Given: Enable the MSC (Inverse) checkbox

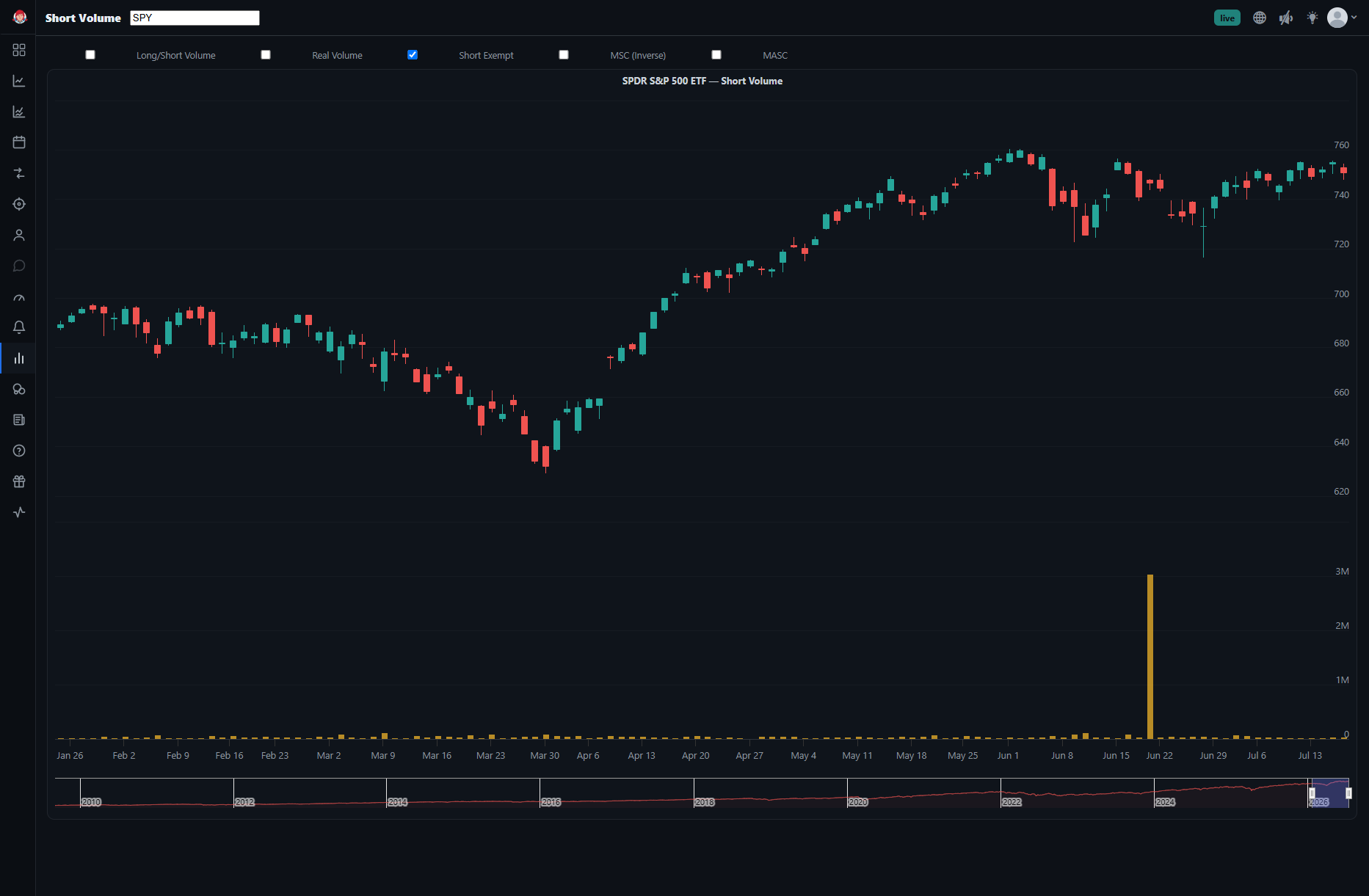Looking at the screenshot, I should tap(564, 55).
